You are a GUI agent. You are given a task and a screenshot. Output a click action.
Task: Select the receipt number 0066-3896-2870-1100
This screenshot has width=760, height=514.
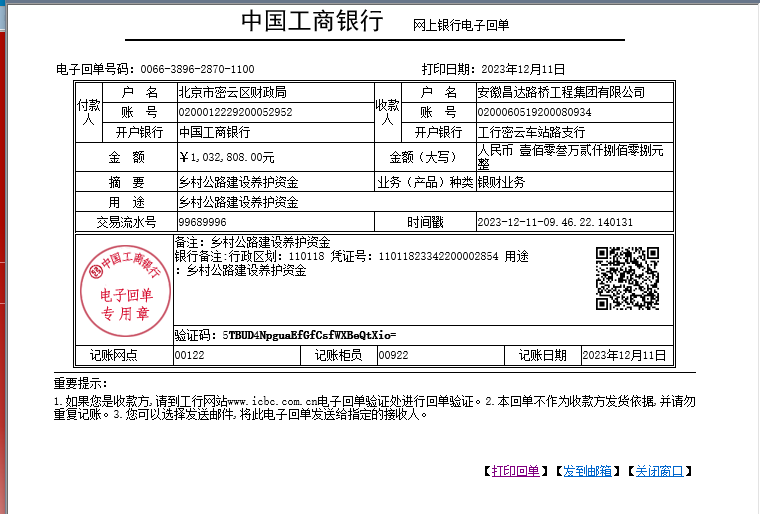197,69
